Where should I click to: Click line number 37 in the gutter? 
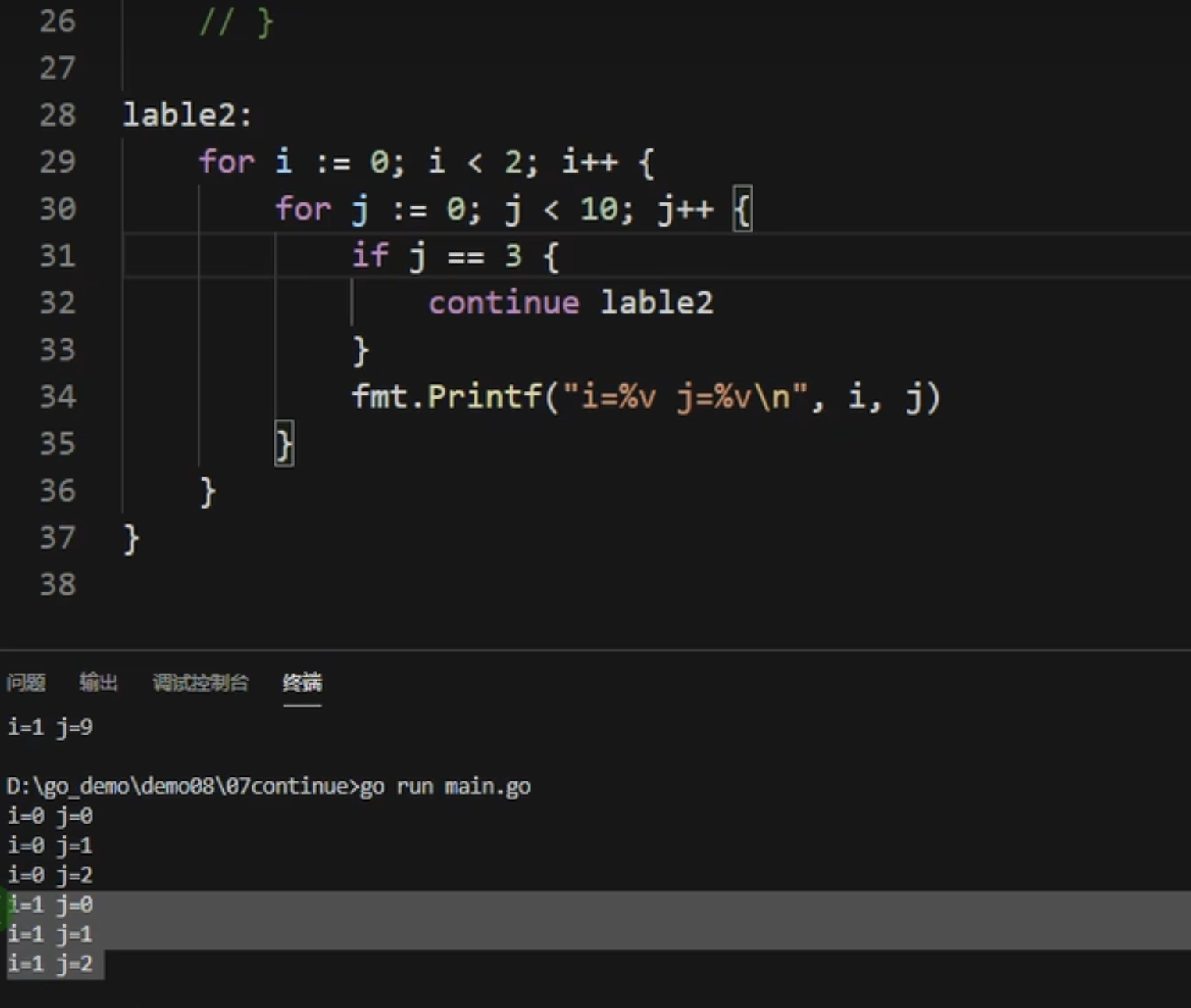[58, 538]
